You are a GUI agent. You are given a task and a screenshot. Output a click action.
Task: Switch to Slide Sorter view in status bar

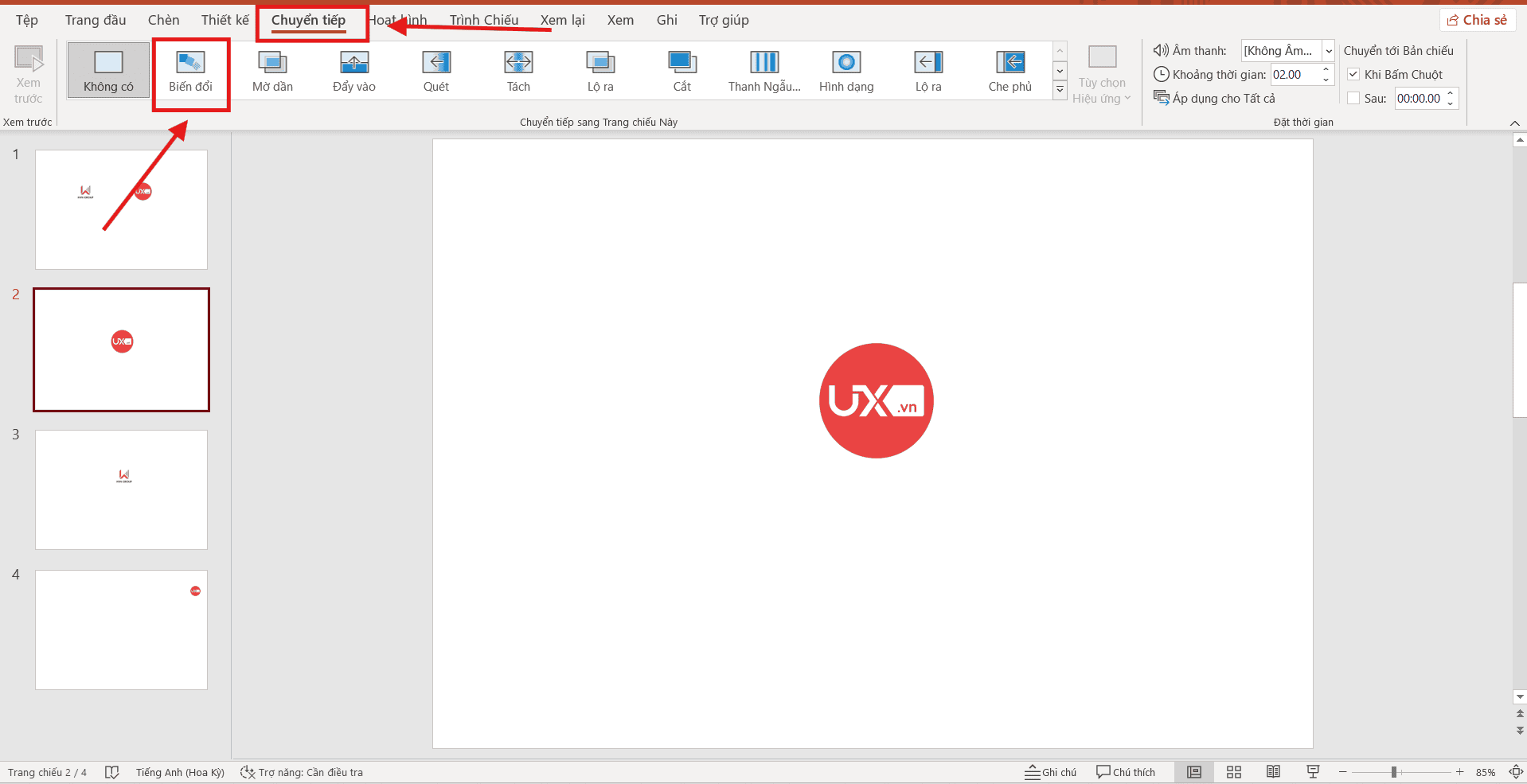(x=1233, y=771)
